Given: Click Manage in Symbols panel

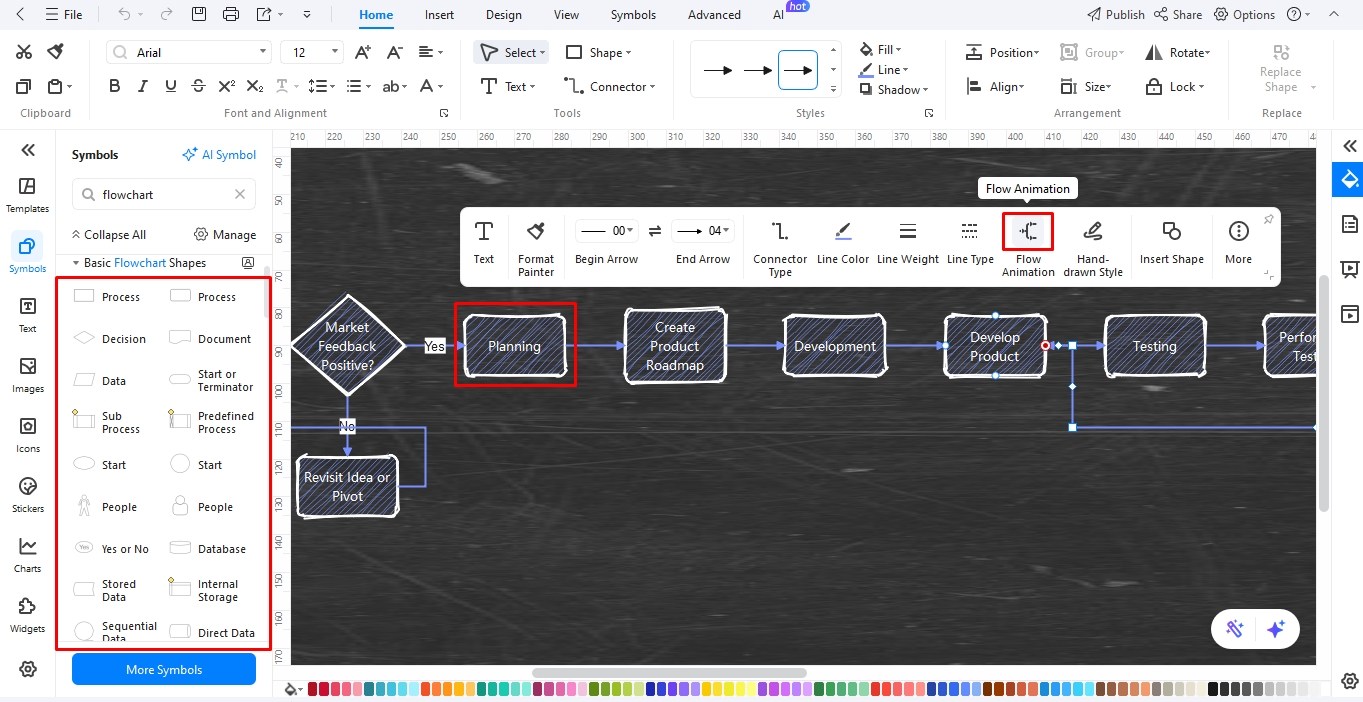Looking at the screenshot, I should click(226, 235).
